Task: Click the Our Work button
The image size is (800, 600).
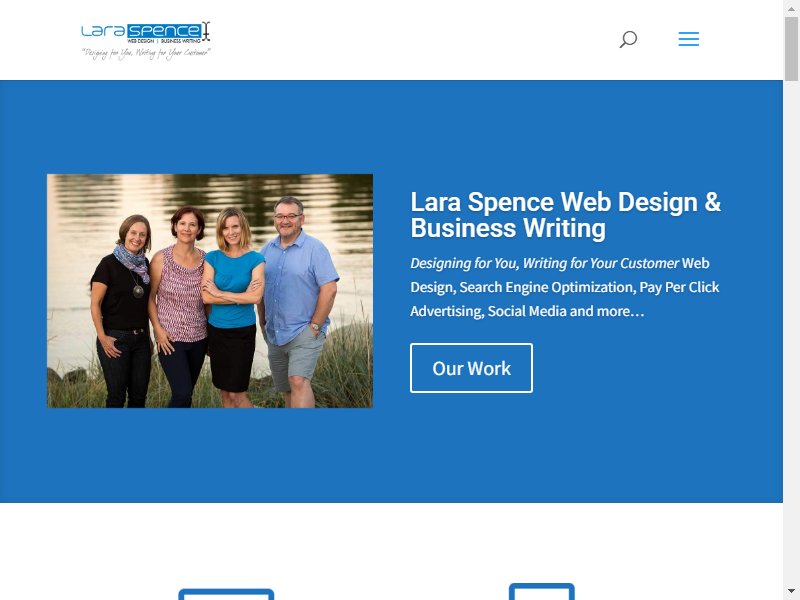Action: pyautogui.click(x=471, y=368)
